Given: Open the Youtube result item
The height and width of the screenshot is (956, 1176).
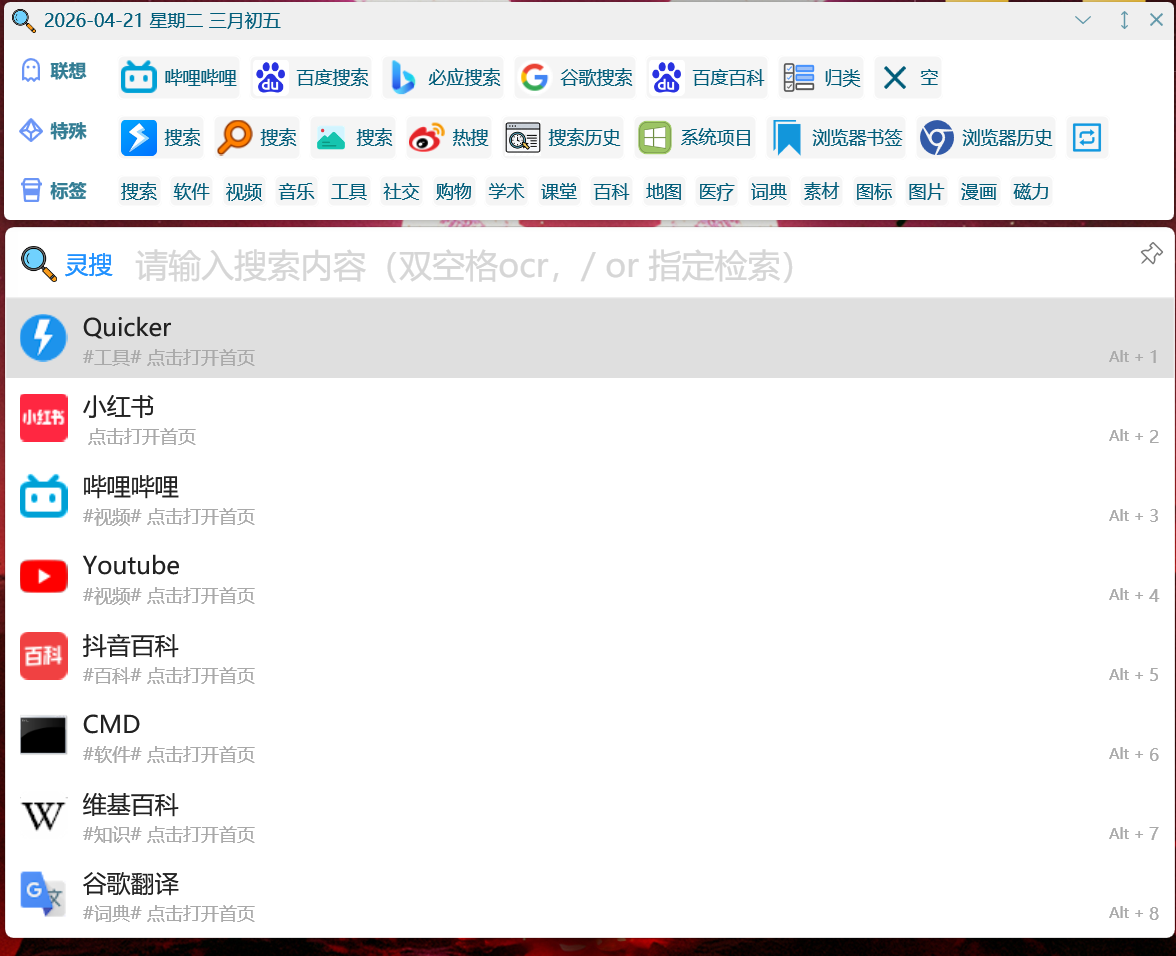Looking at the screenshot, I should pyautogui.click(x=588, y=577).
